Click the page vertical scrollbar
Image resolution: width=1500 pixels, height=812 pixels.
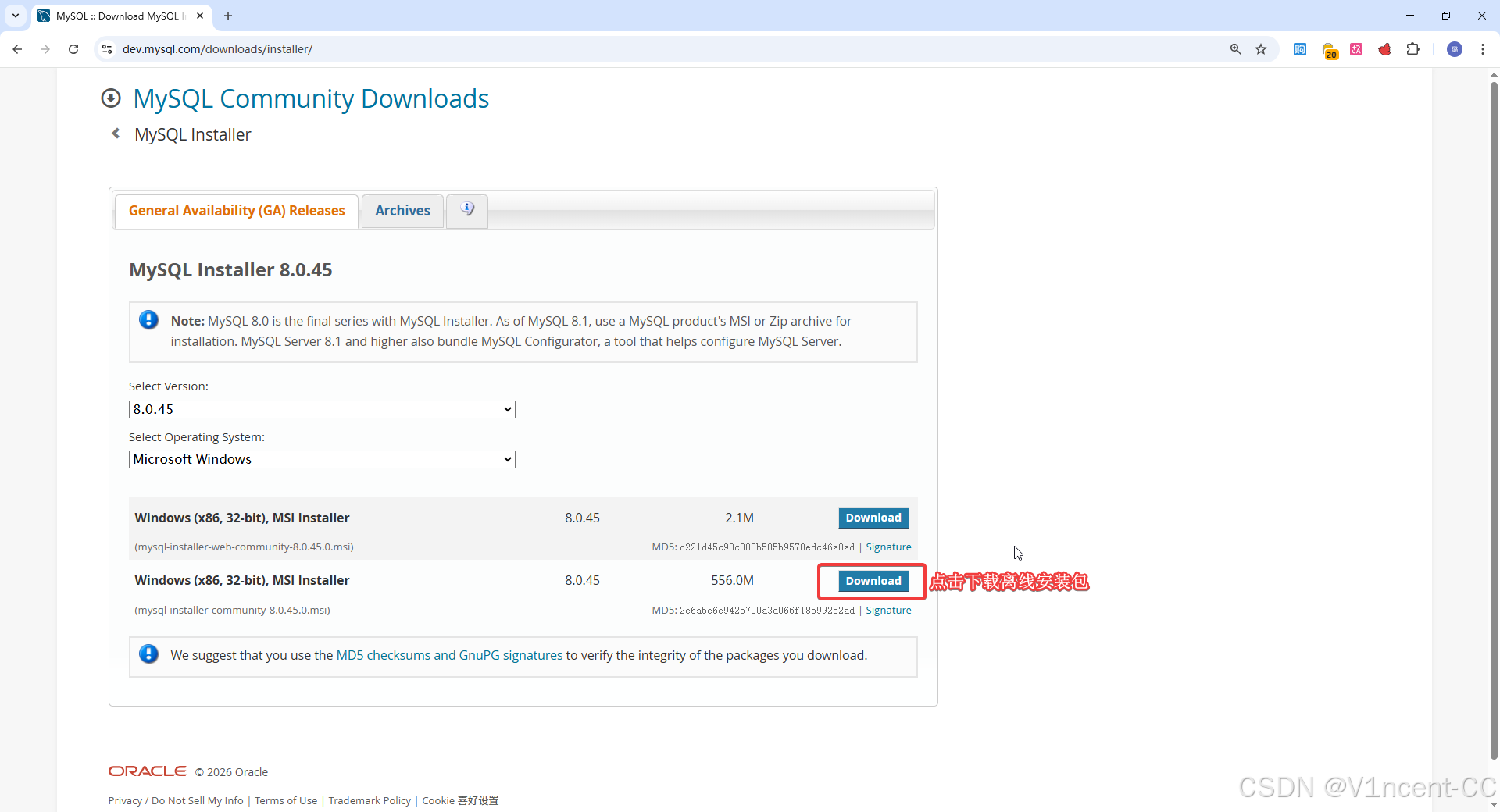(1494, 422)
